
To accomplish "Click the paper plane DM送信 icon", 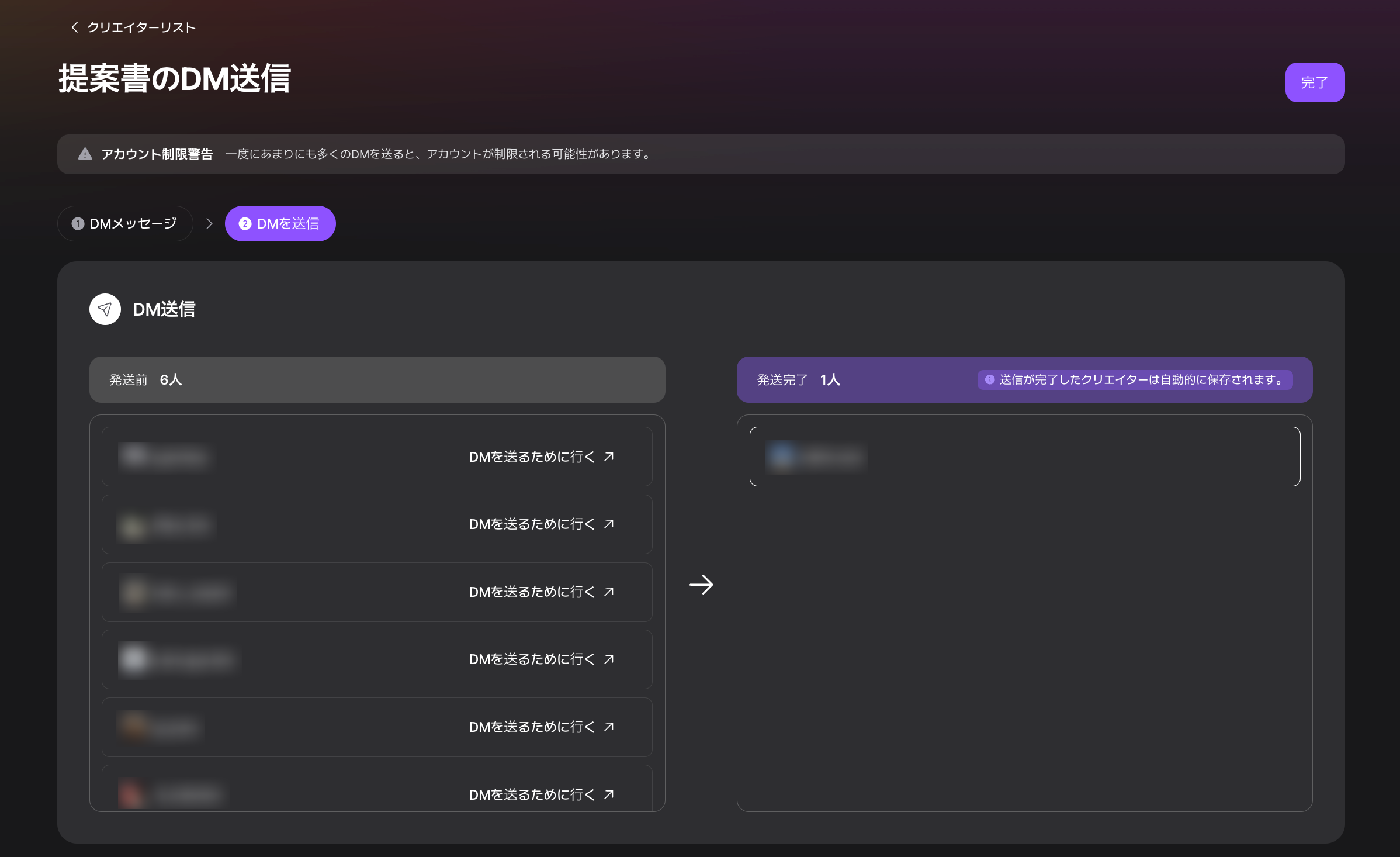I will 105,309.
